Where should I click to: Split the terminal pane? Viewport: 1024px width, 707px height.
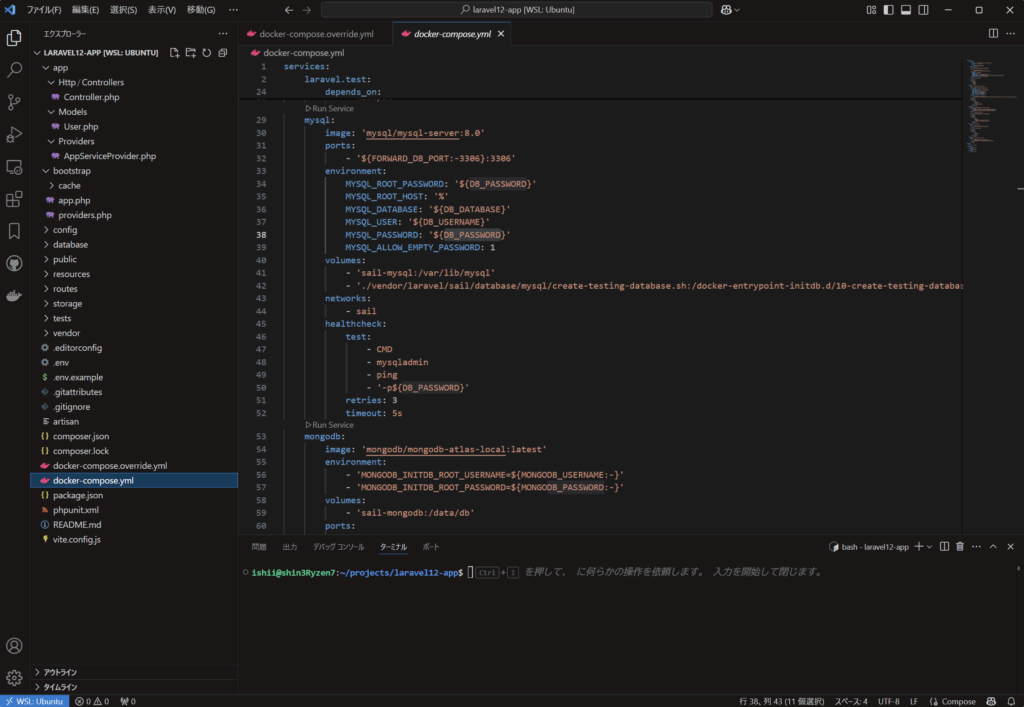click(944, 546)
